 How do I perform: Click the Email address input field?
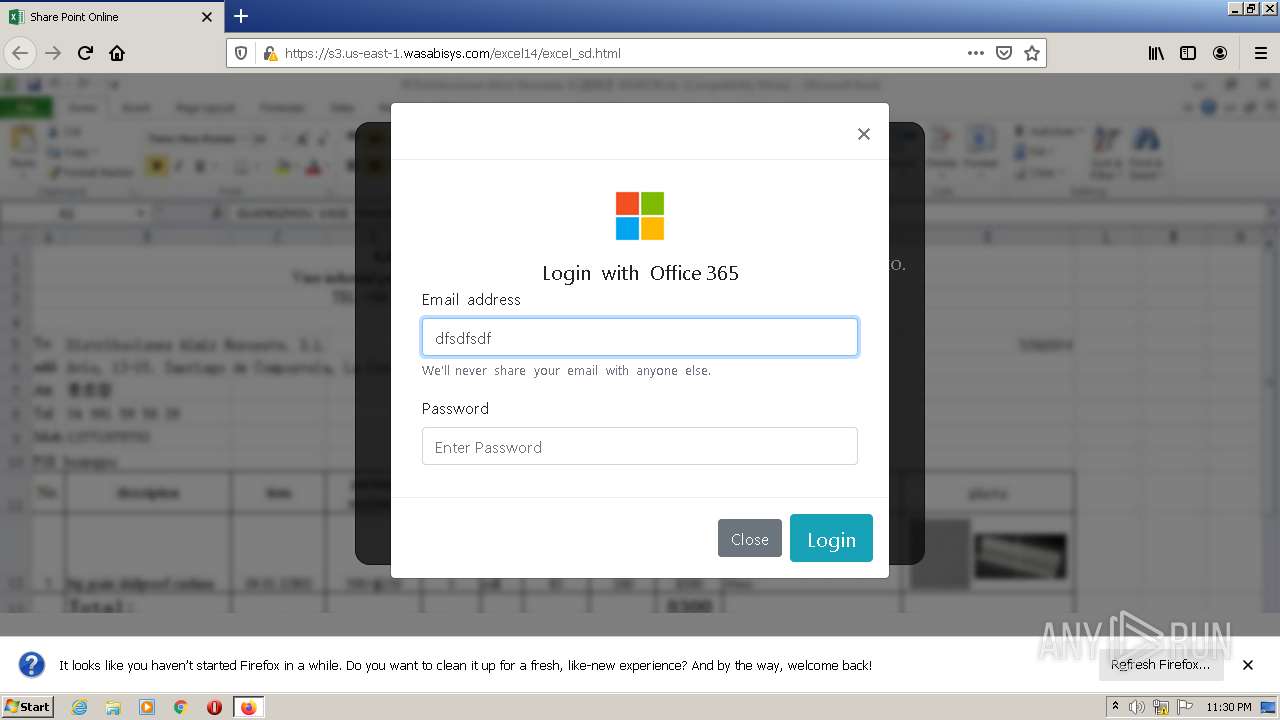tap(640, 338)
